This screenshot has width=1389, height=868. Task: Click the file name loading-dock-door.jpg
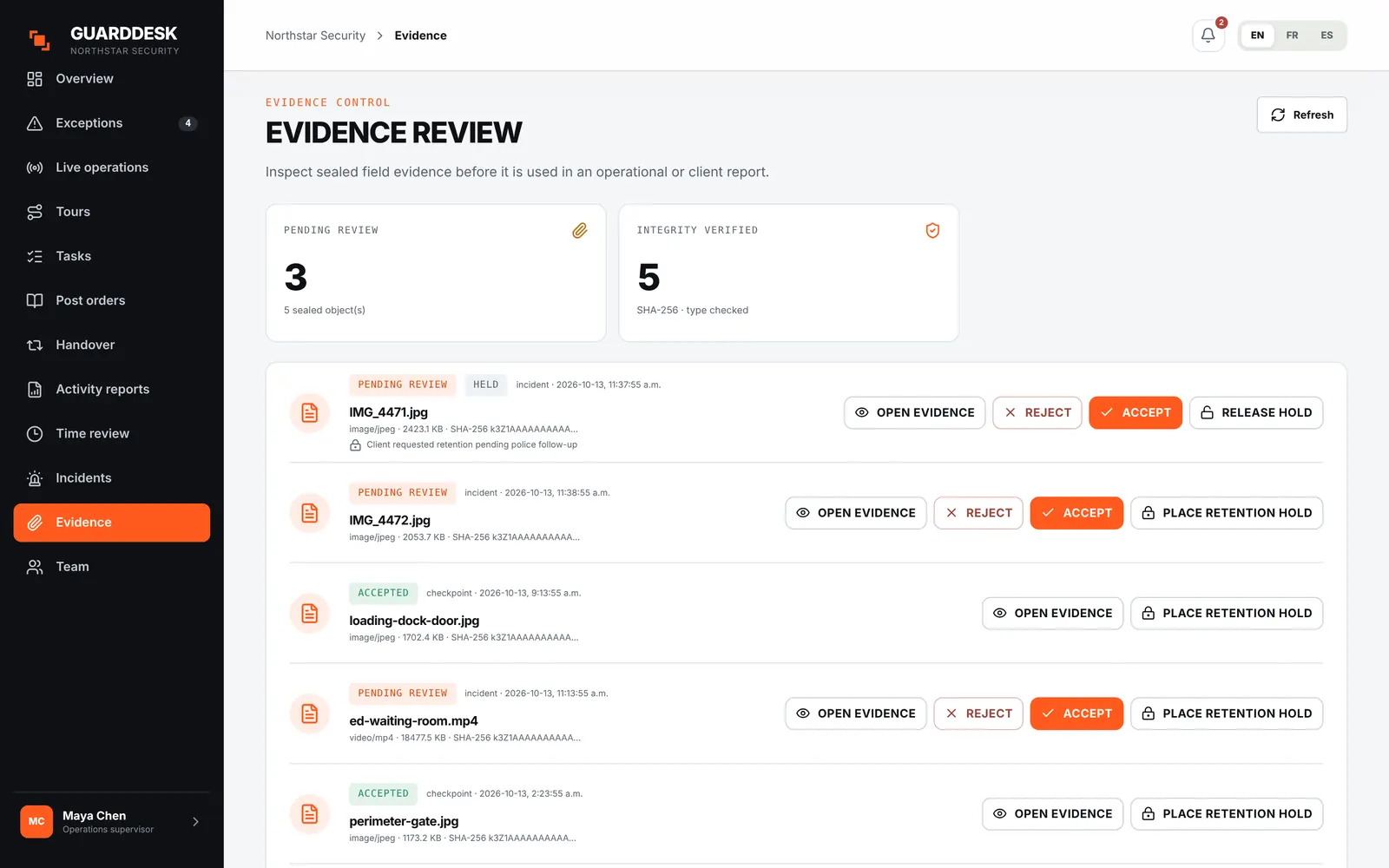pos(414,621)
